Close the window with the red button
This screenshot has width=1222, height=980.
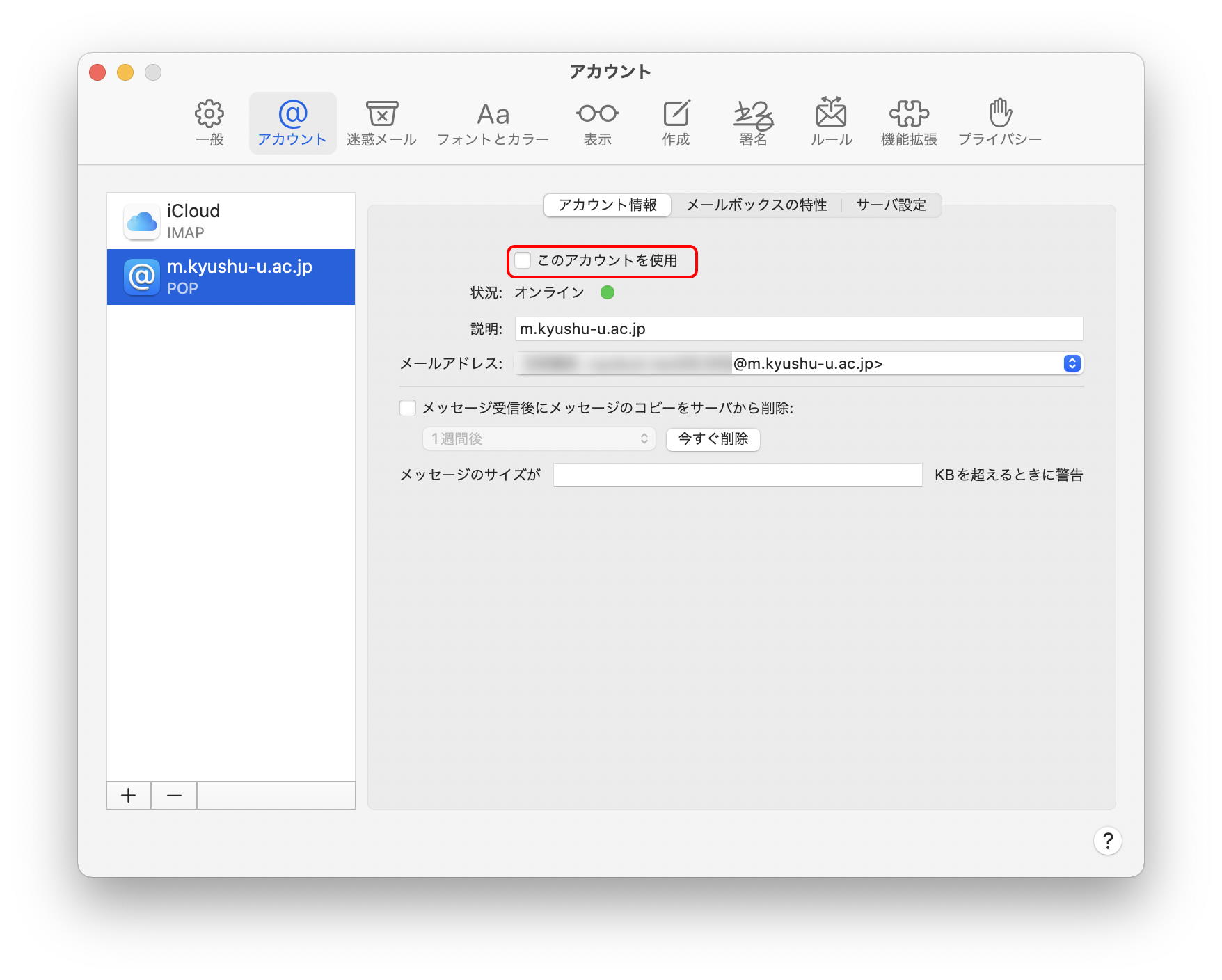point(97,72)
